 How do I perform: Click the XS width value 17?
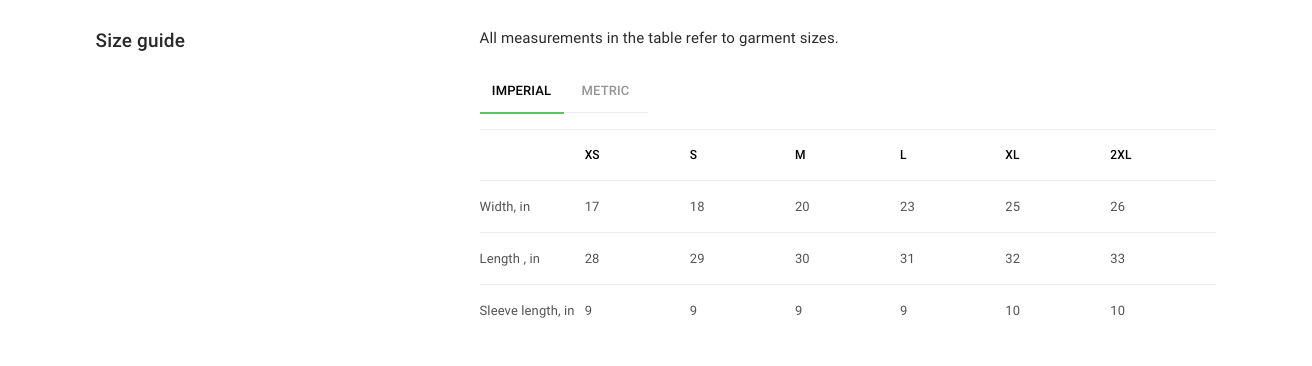[x=592, y=207]
